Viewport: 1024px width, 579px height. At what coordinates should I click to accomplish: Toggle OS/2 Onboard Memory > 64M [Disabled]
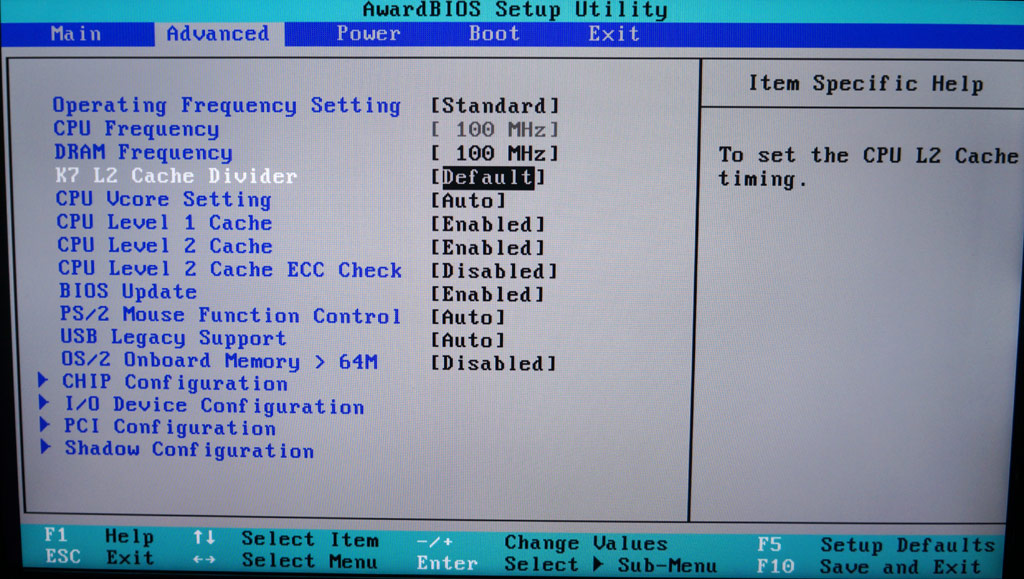pyautogui.click(x=494, y=363)
